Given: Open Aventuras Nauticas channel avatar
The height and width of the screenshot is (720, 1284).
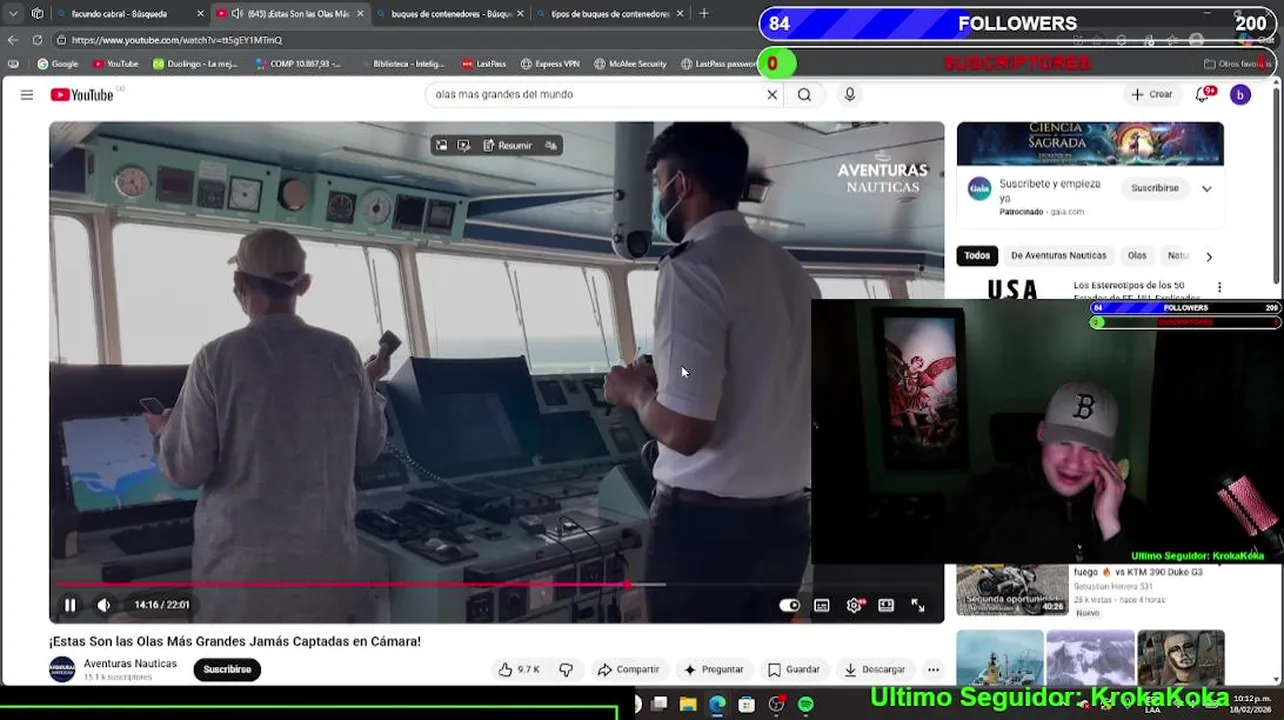Looking at the screenshot, I should pos(62,669).
